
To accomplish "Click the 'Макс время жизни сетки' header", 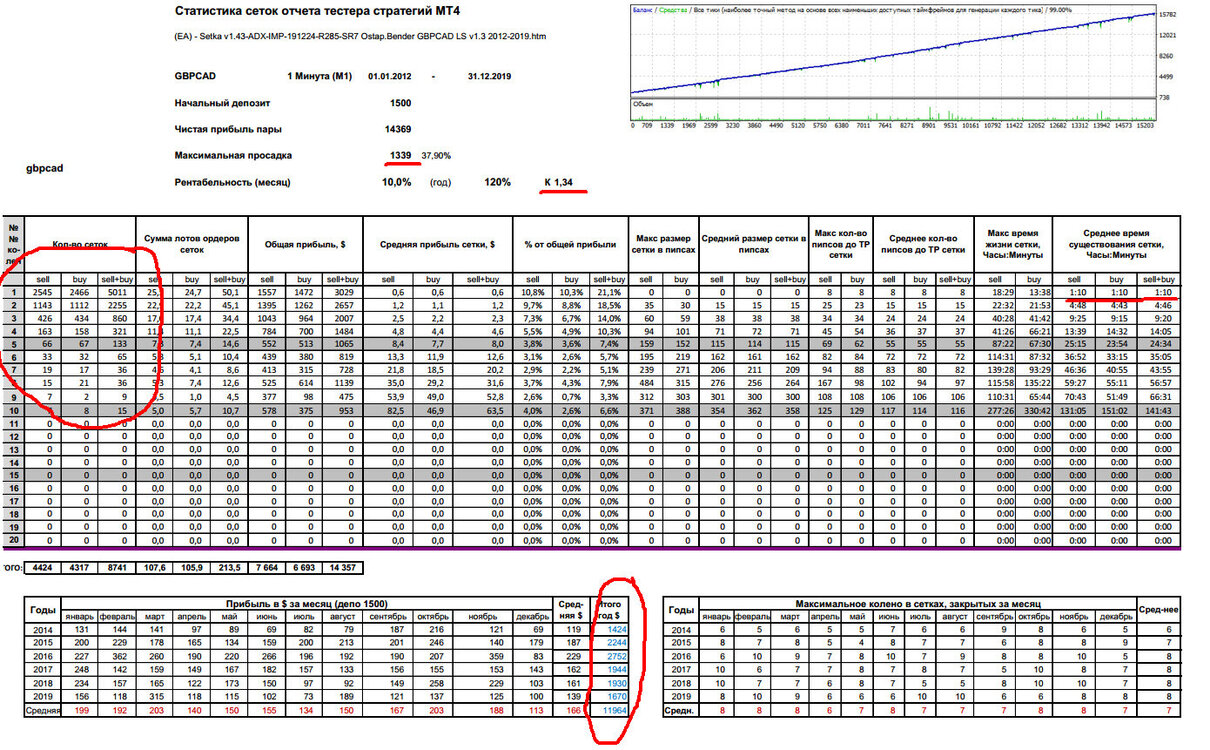I will 1015,243.
